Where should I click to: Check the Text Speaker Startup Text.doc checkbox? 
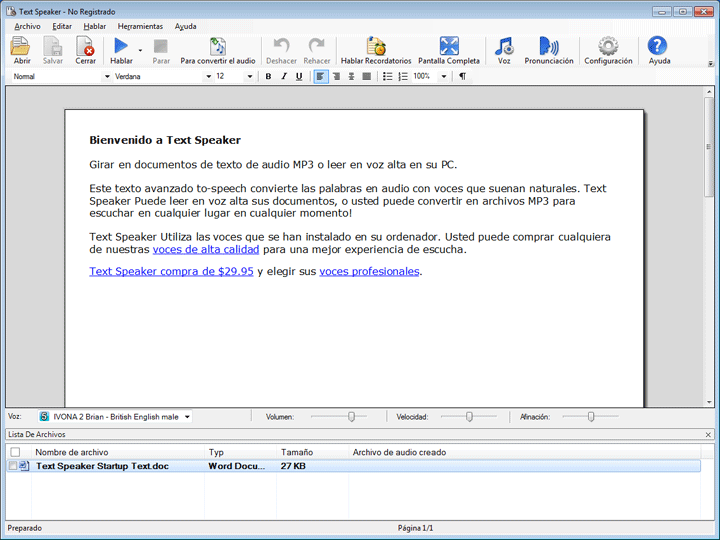pos(13,466)
